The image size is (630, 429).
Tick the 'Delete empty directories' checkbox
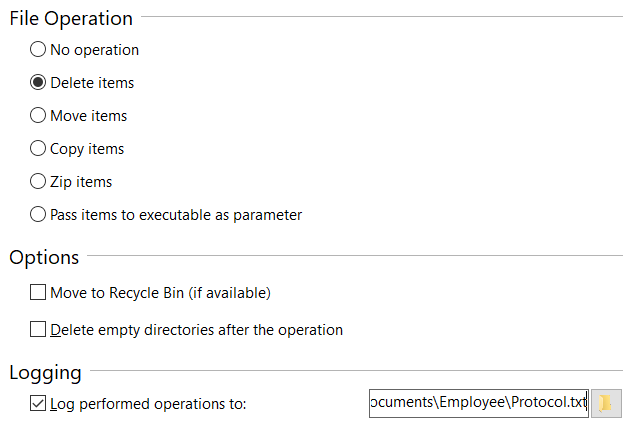[x=38, y=329]
